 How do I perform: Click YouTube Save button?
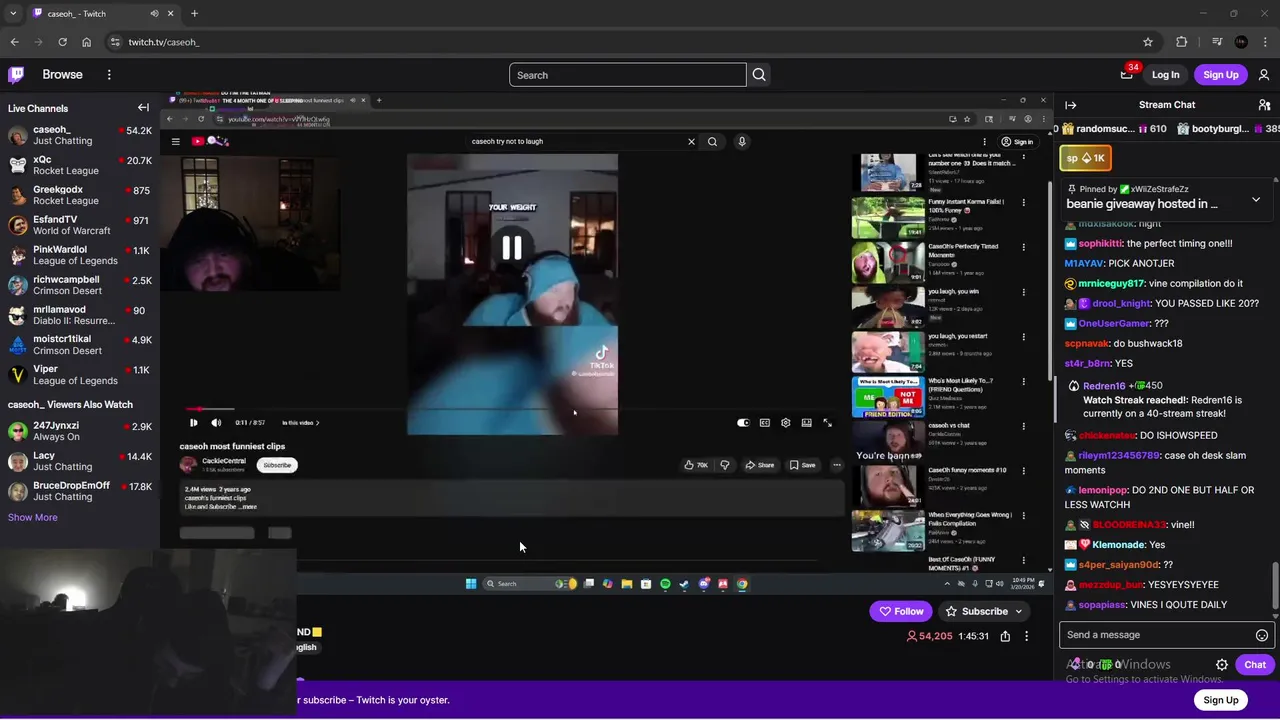pos(803,465)
